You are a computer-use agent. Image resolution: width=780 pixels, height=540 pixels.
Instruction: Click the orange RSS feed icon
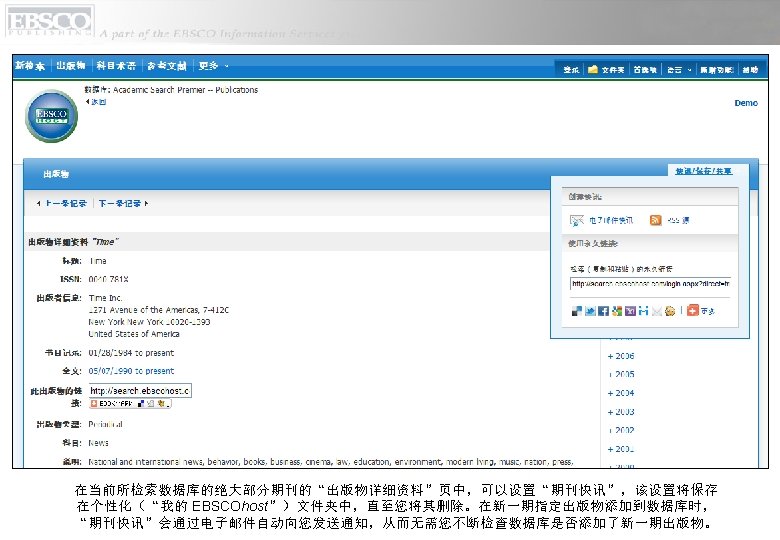[656, 220]
